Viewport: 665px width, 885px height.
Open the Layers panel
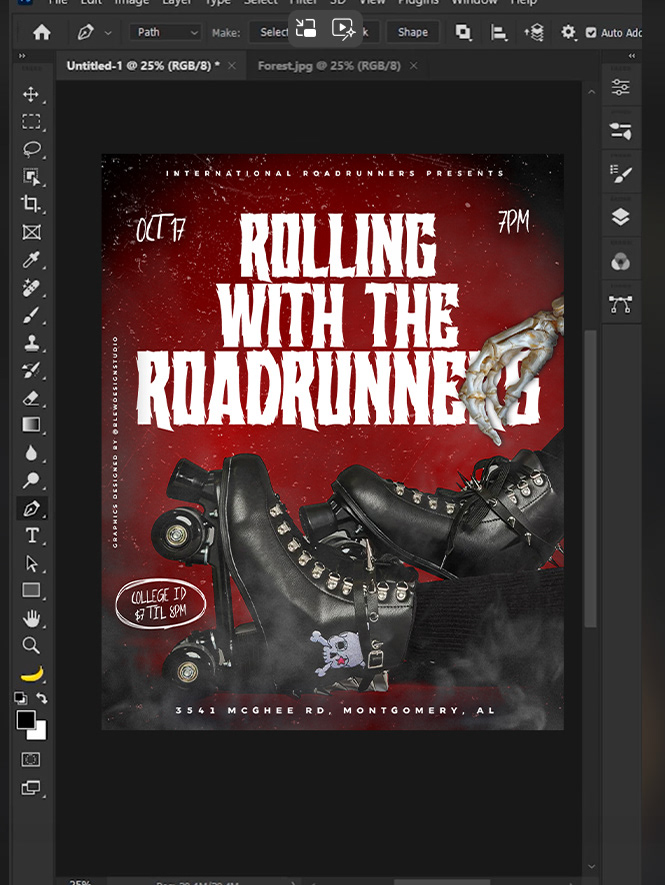point(620,217)
